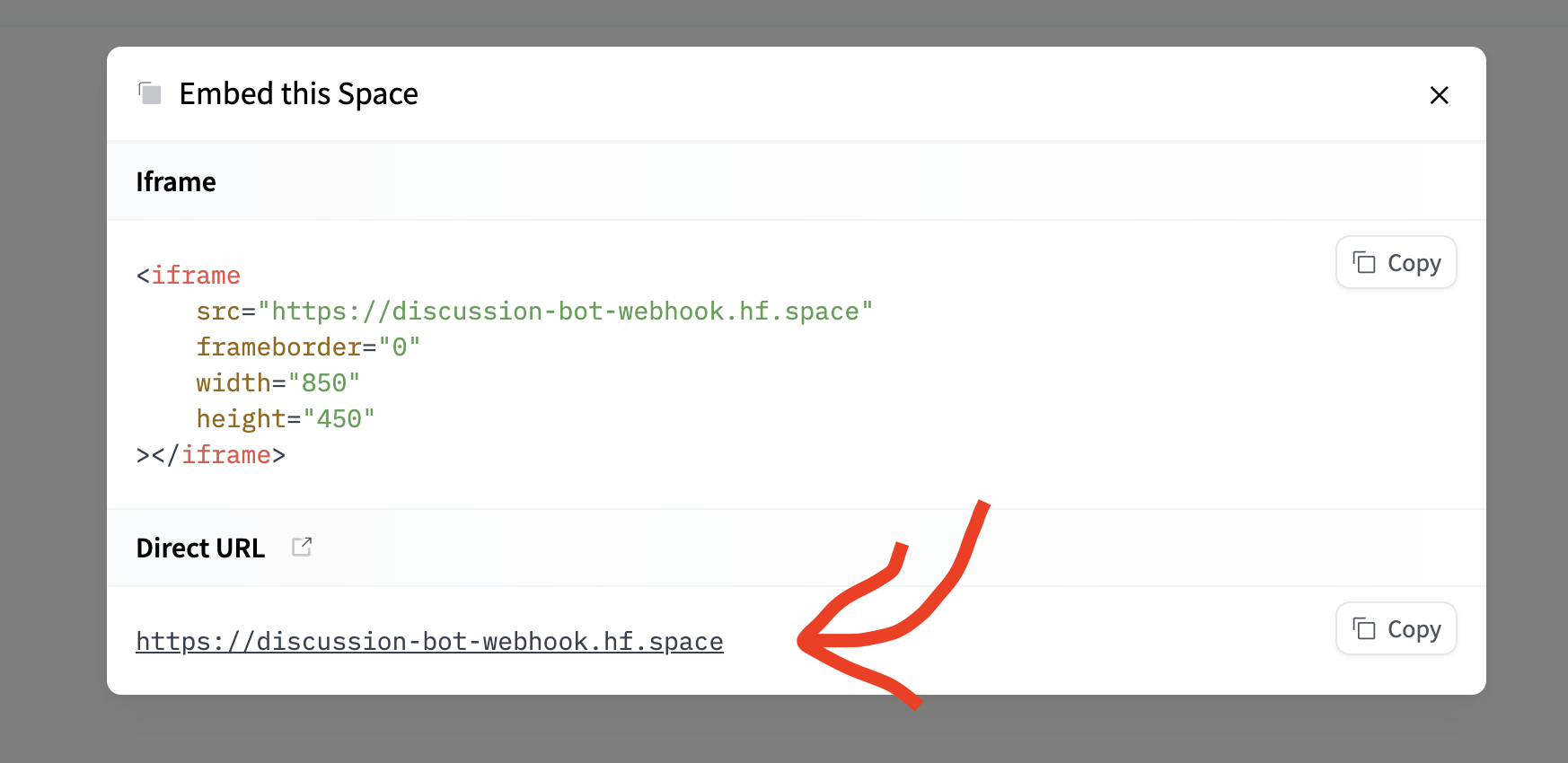The width and height of the screenshot is (1568, 763).
Task: Click the opening <iframe tag in the code
Action: click(189, 276)
